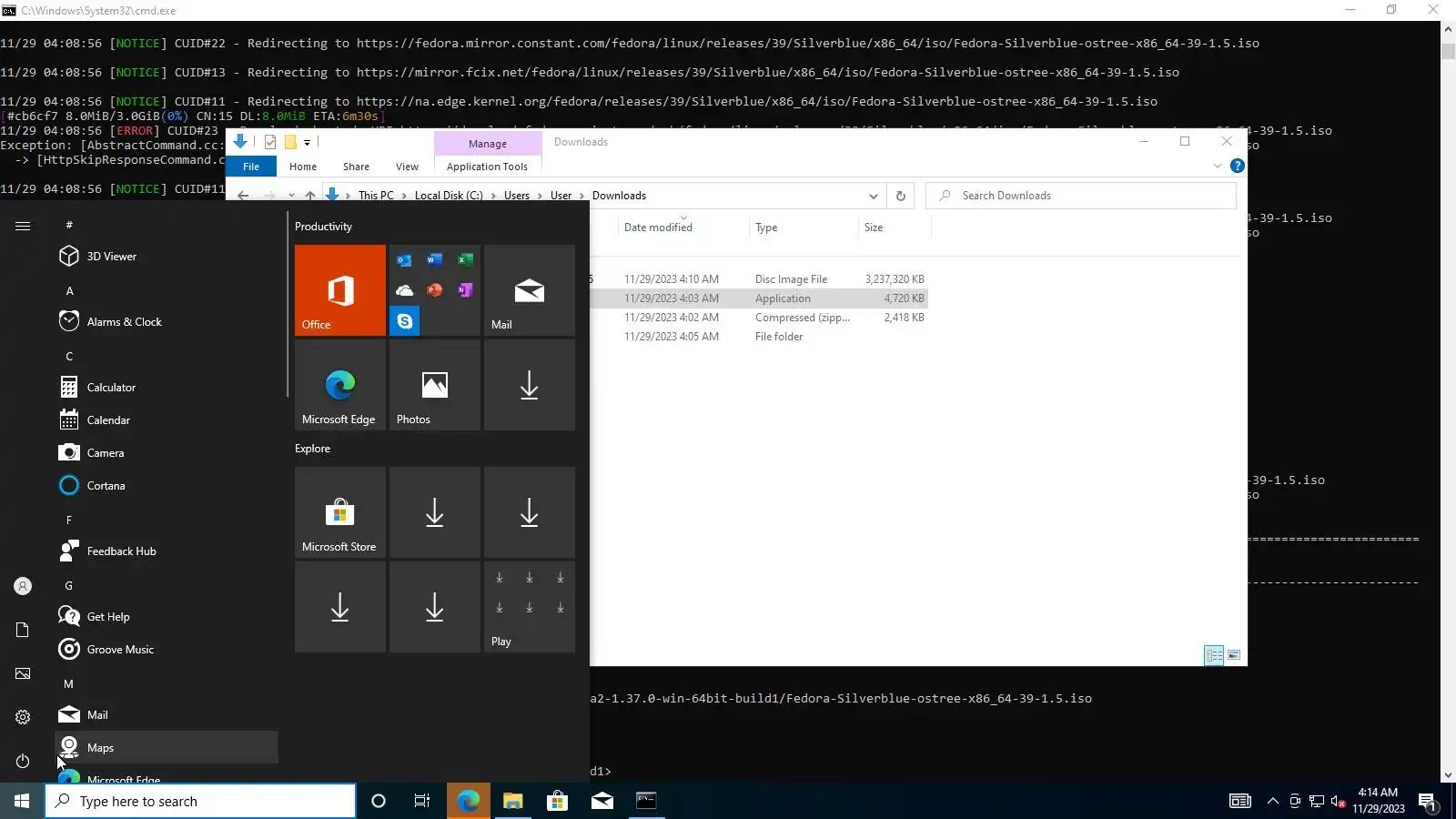This screenshot has height=819, width=1456.
Task: Click the Office tile
Action: (340, 290)
